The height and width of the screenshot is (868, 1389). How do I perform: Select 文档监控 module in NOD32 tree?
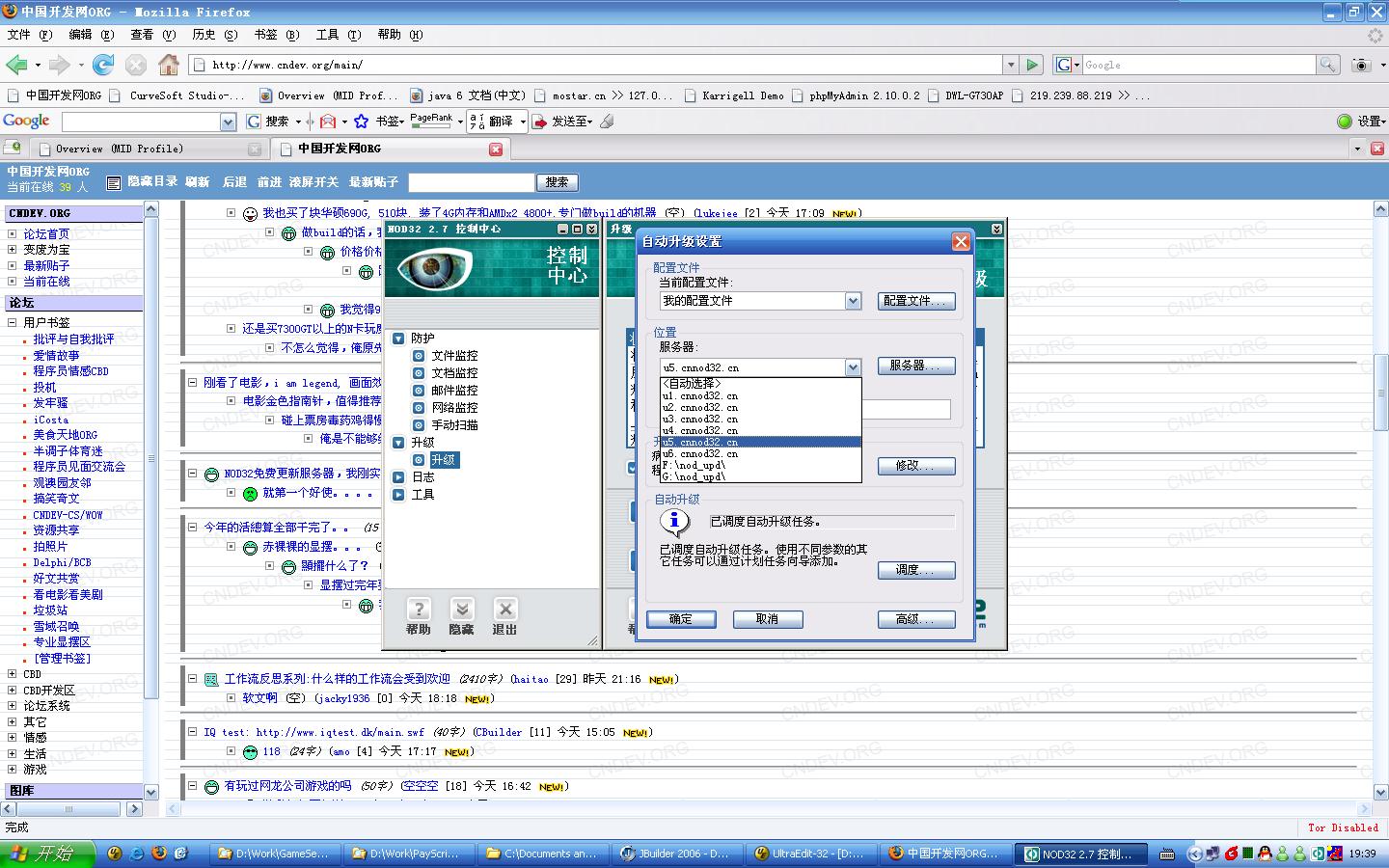coord(454,373)
